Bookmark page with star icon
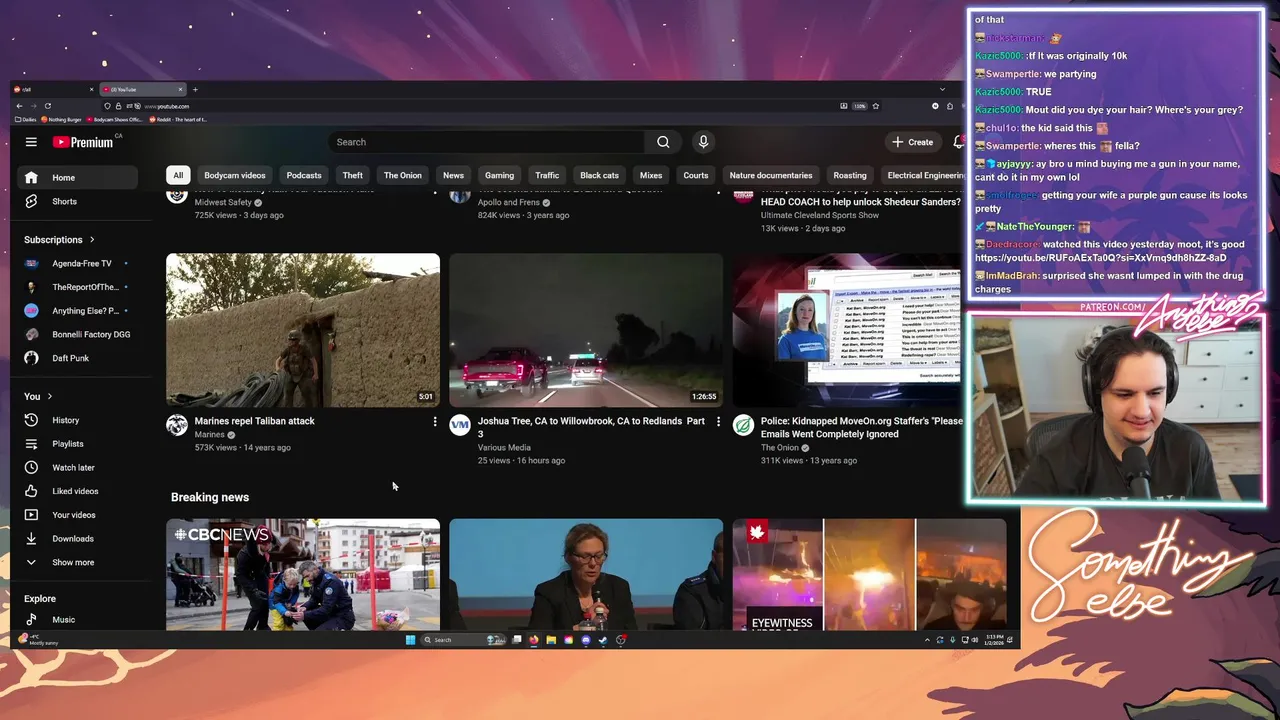1280x720 pixels. coord(875,106)
